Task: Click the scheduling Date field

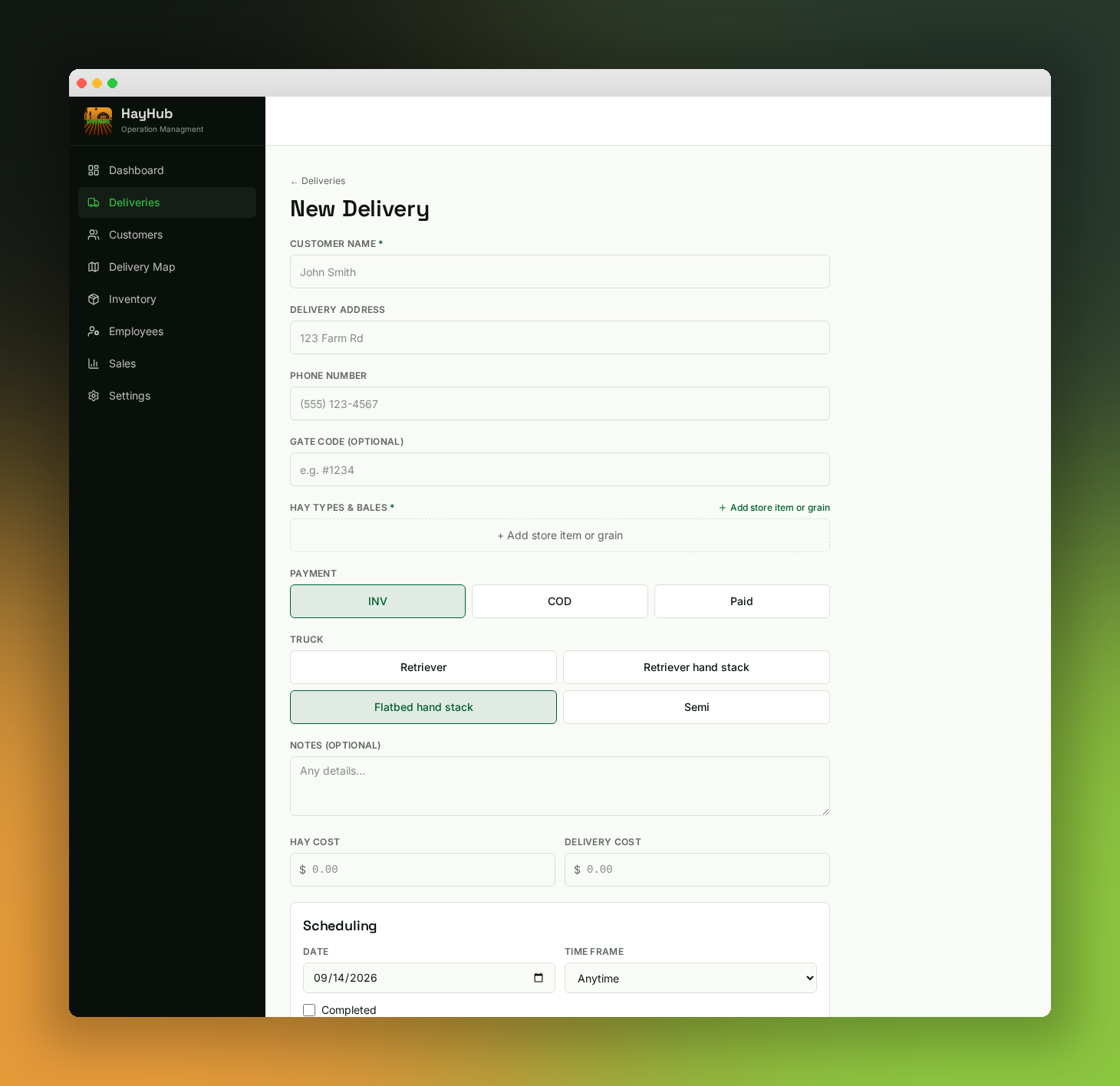Action: [x=429, y=978]
